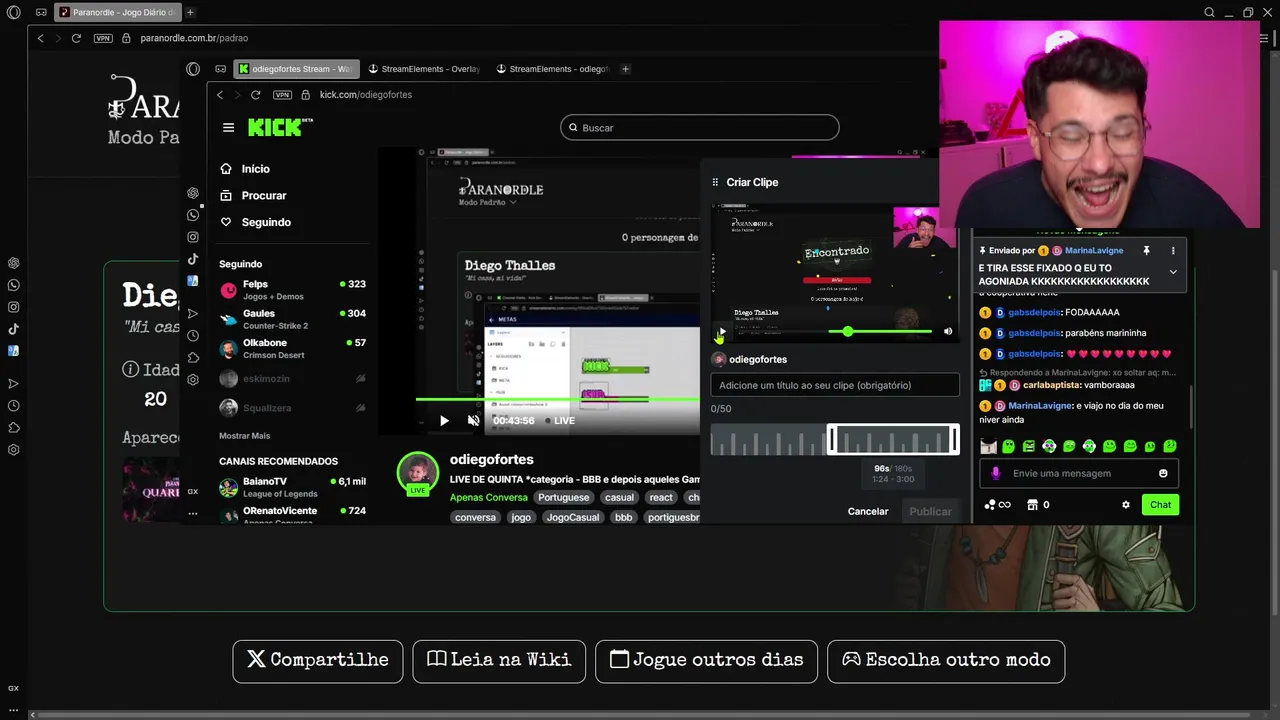
Task: Expand followed list with Mostrar Mais
Action: point(244,436)
